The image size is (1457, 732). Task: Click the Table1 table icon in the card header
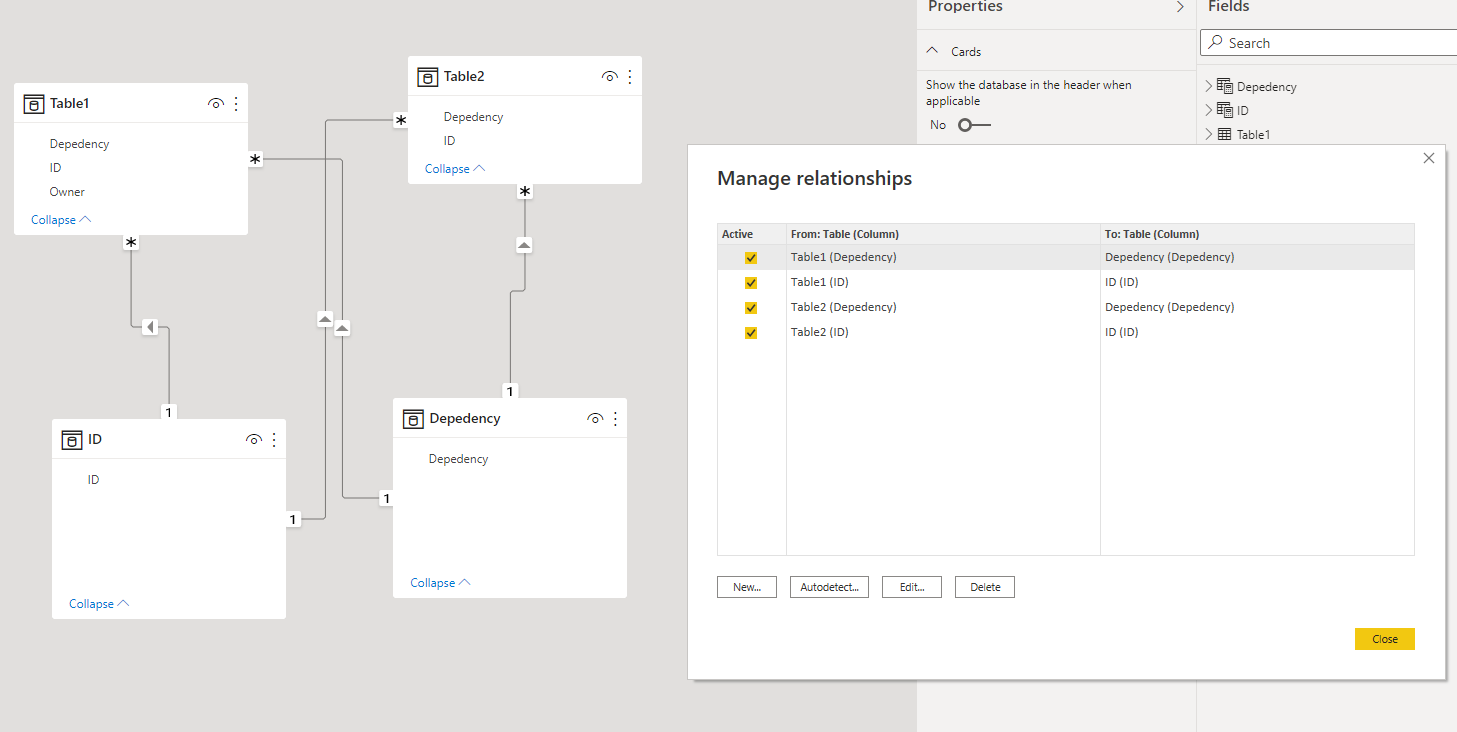pos(34,104)
